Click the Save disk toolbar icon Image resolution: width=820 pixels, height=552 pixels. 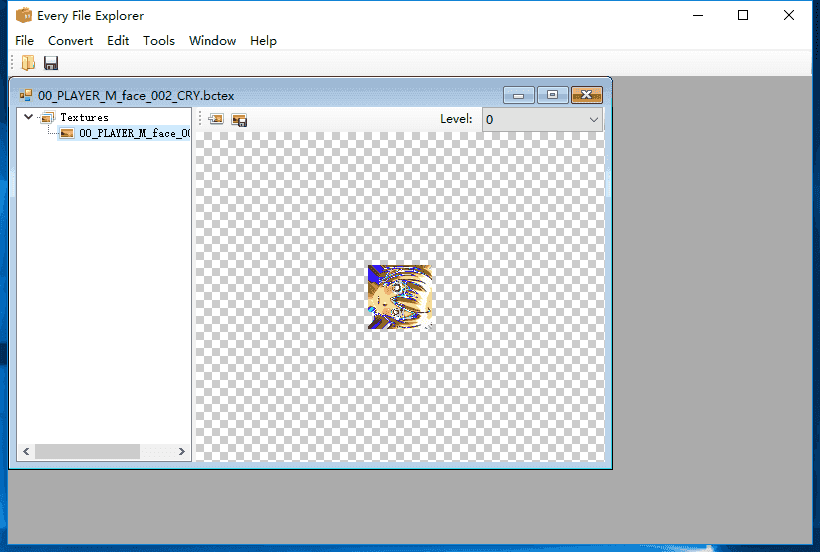[51, 63]
